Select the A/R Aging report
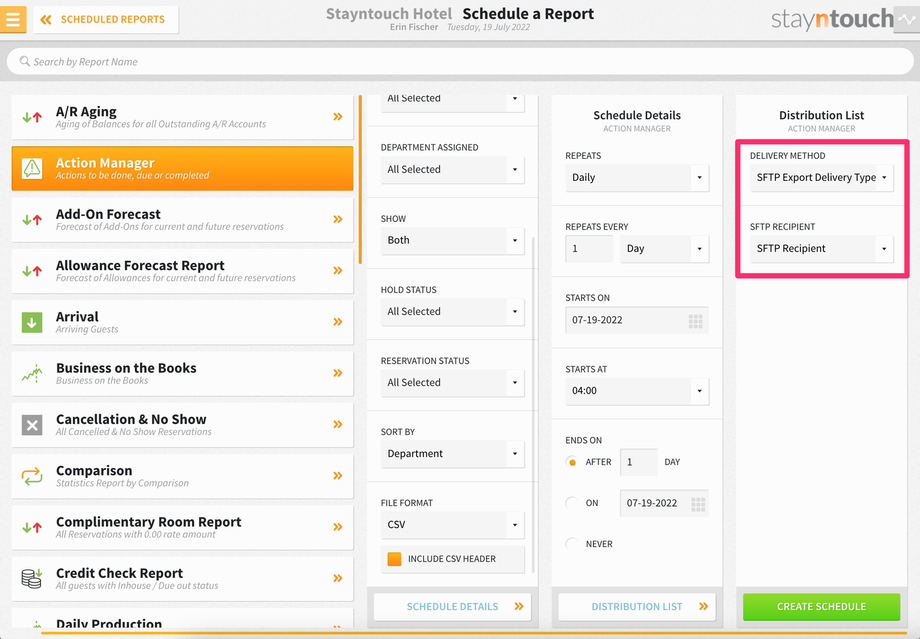Screen dimensions: 920x639 (x=182, y=117)
